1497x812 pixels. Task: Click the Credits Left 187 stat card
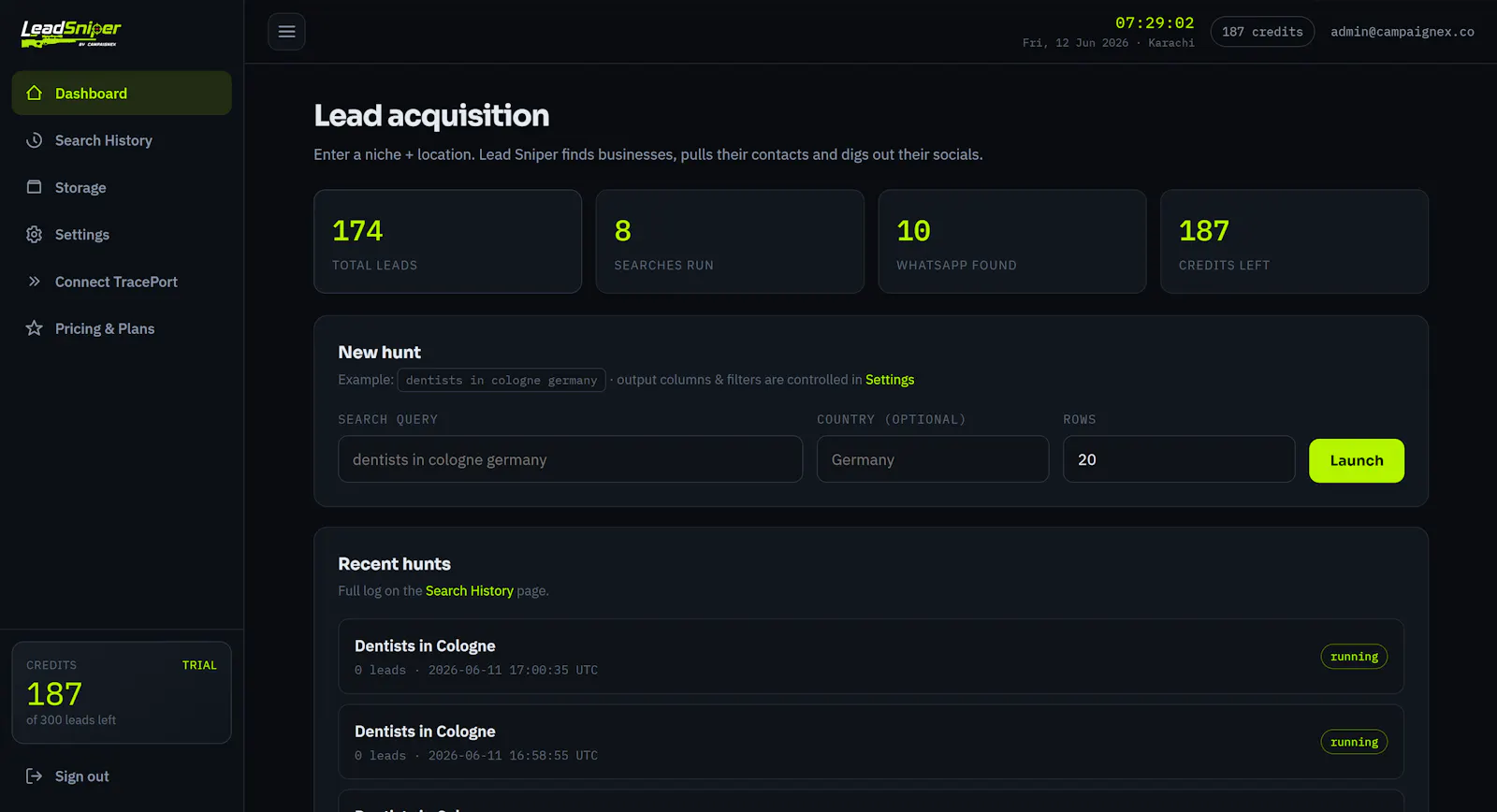coord(1294,241)
